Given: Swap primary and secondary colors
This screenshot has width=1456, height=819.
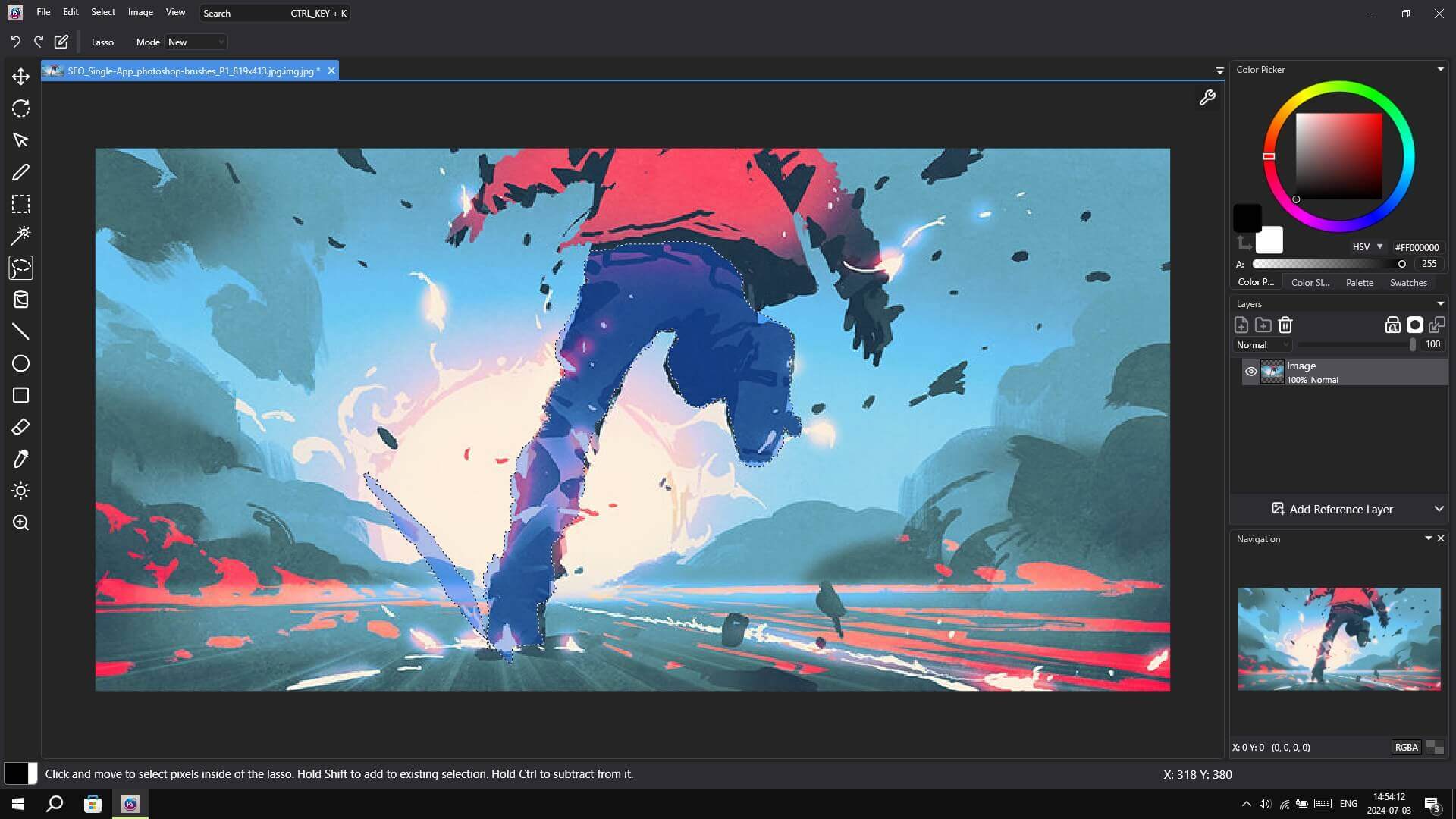Looking at the screenshot, I should [x=1244, y=243].
